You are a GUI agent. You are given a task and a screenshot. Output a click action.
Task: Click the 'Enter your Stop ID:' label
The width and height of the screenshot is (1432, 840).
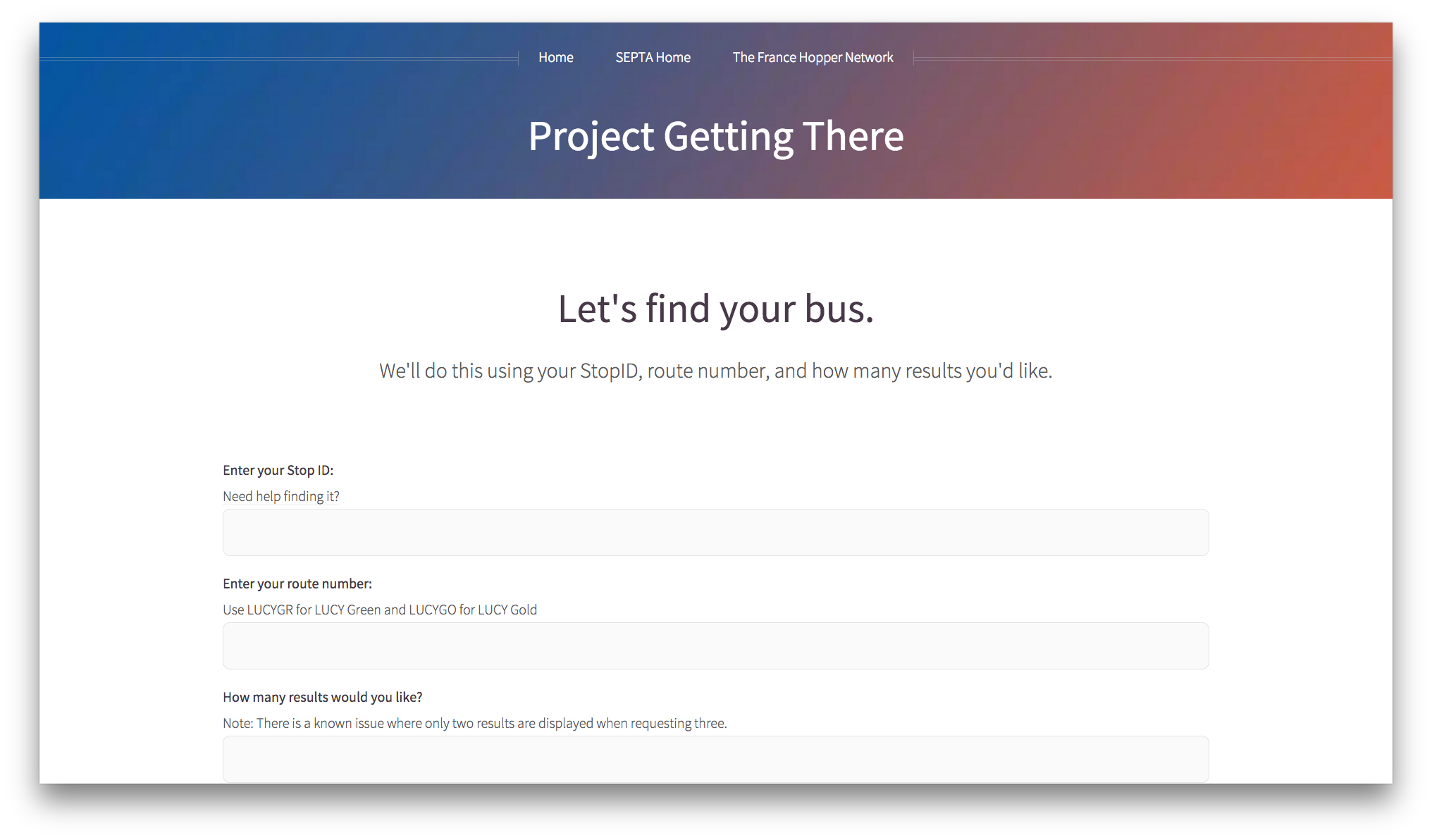(x=278, y=470)
